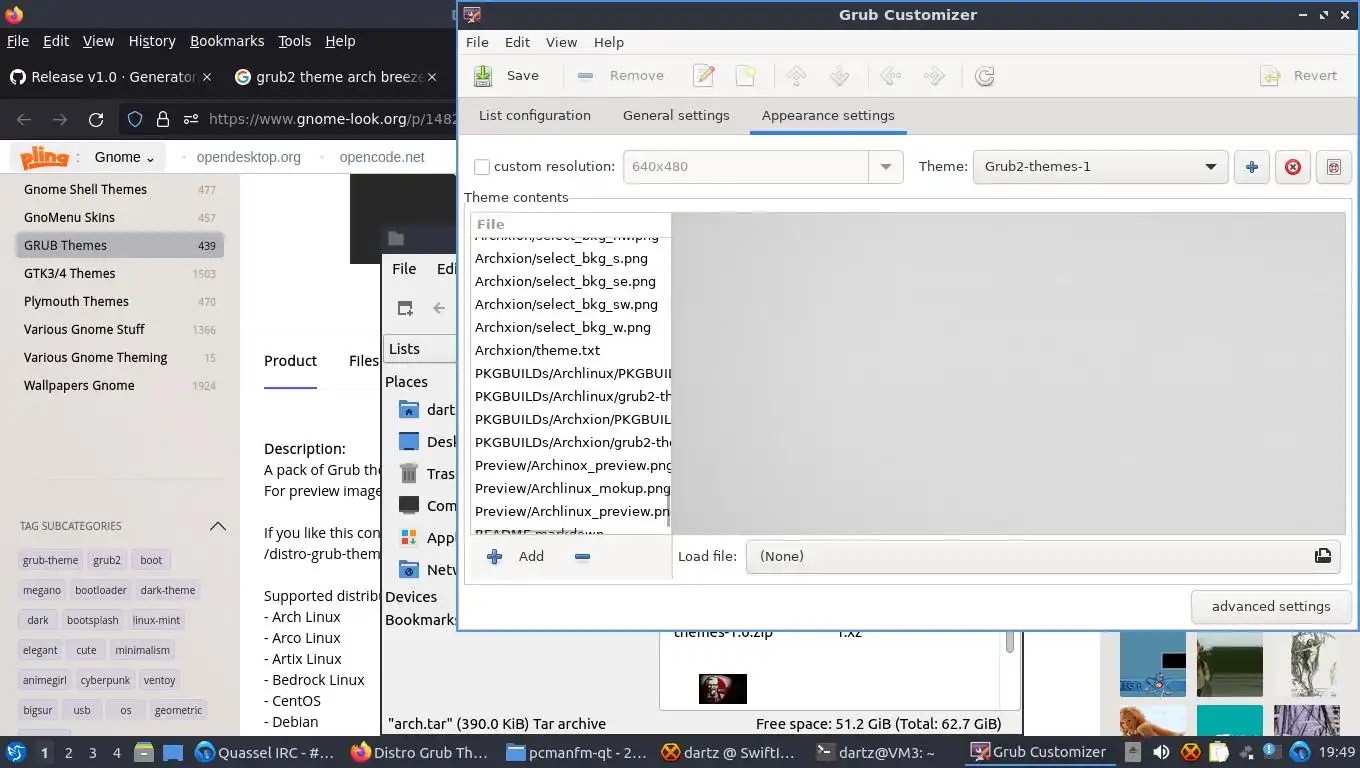Open Firefox Tools menu
1360x768 pixels.
point(294,41)
